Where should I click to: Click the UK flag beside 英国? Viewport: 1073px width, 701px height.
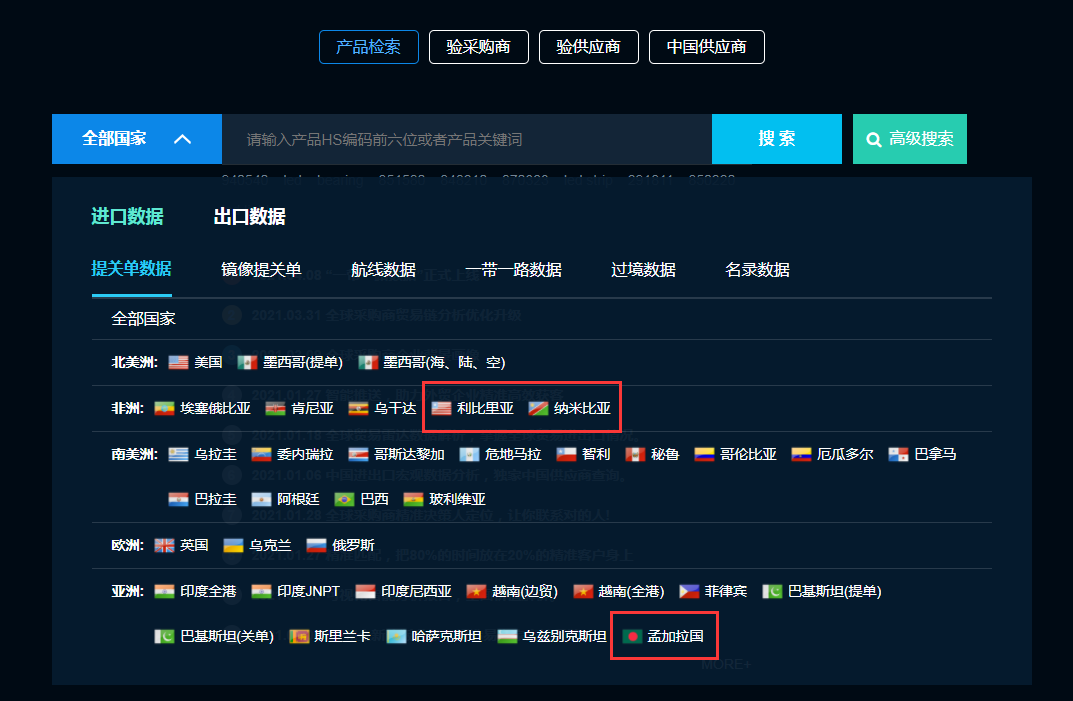(164, 546)
